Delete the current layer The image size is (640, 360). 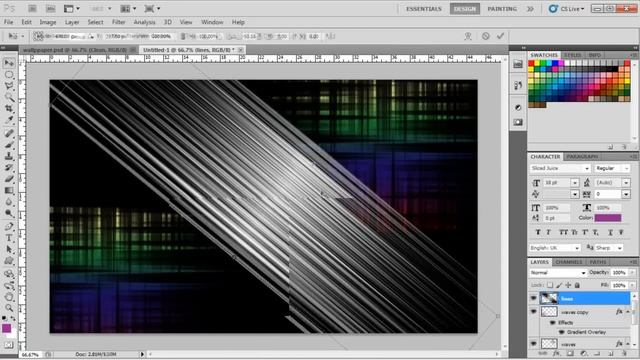623,354
